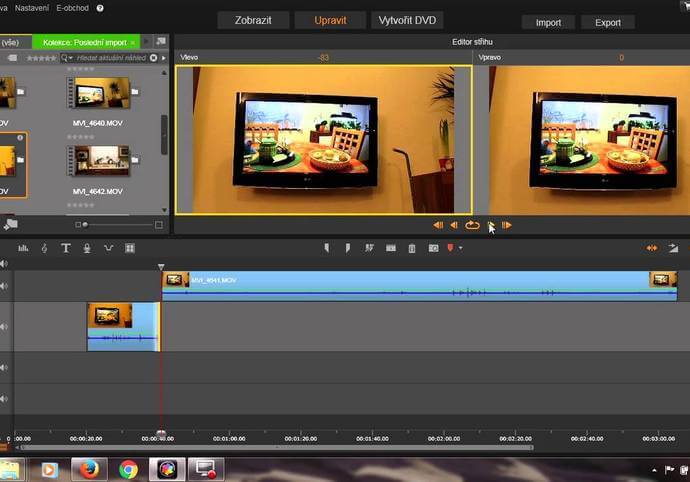Set the star rating under MVI_4640.MOV

pyautogui.click(x=81, y=137)
